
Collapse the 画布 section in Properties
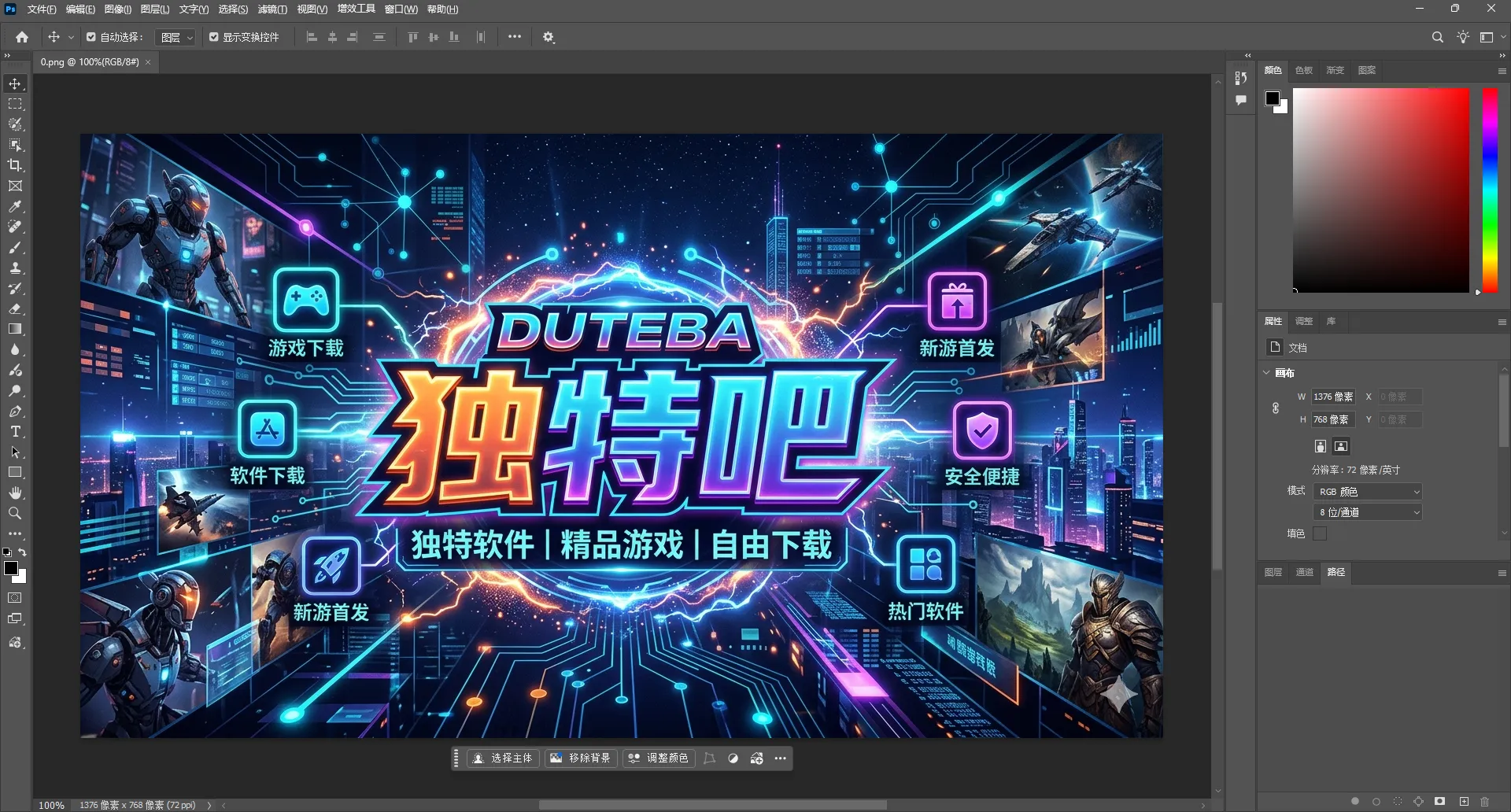tap(1266, 373)
